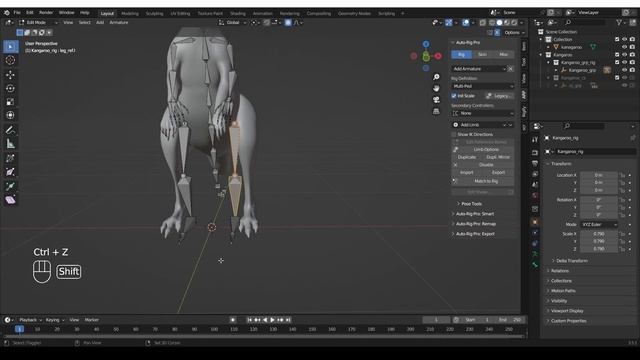This screenshot has height=360, width=640.
Task: Toggle X-ray display in viewport header
Action: pos(483,22)
